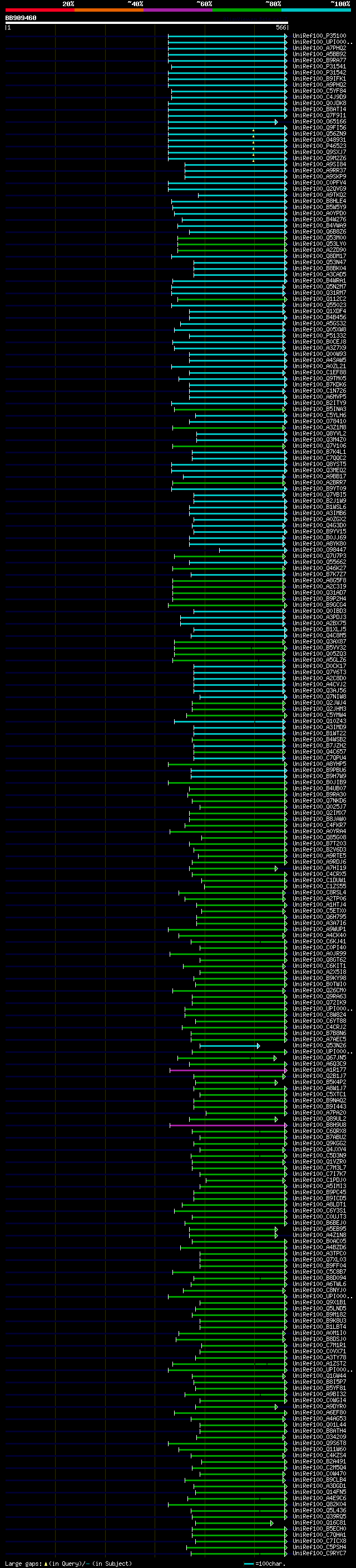Click the green alignment bar of Q53LY0
Screen dimensions: 356x1568
[233, 244]
